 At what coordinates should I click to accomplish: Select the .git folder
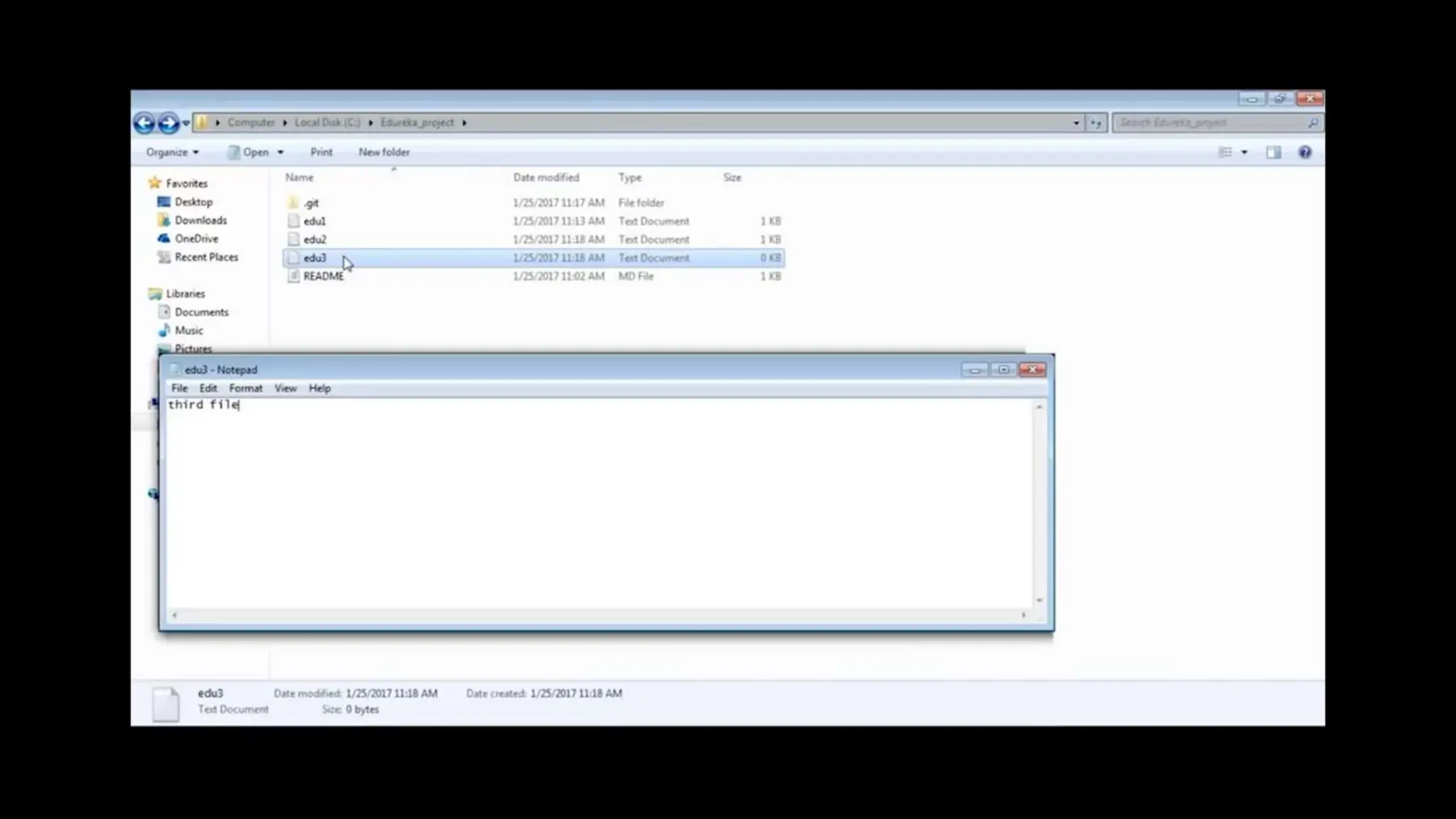(311, 203)
